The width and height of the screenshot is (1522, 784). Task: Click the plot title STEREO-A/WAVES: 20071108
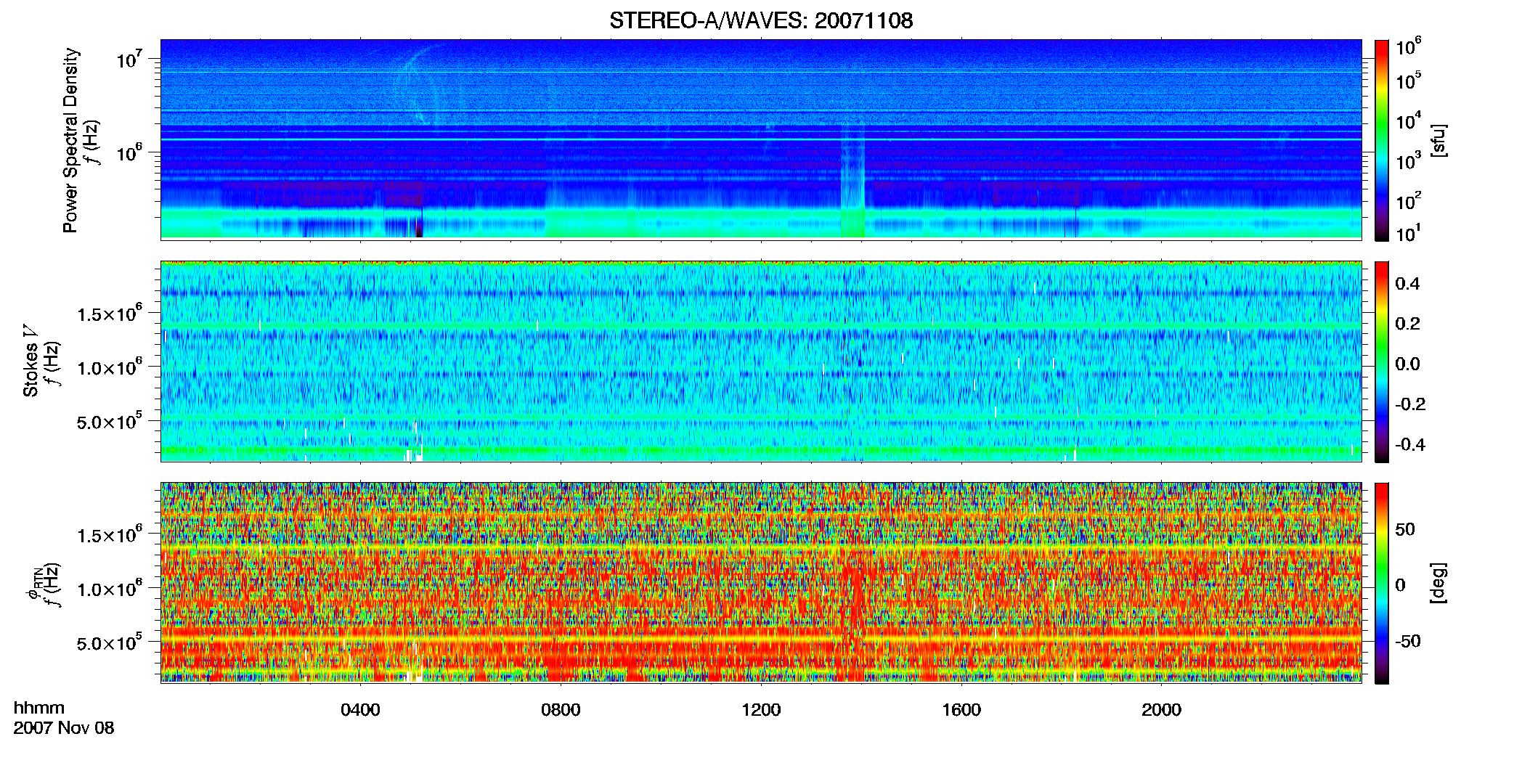[761, 20]
